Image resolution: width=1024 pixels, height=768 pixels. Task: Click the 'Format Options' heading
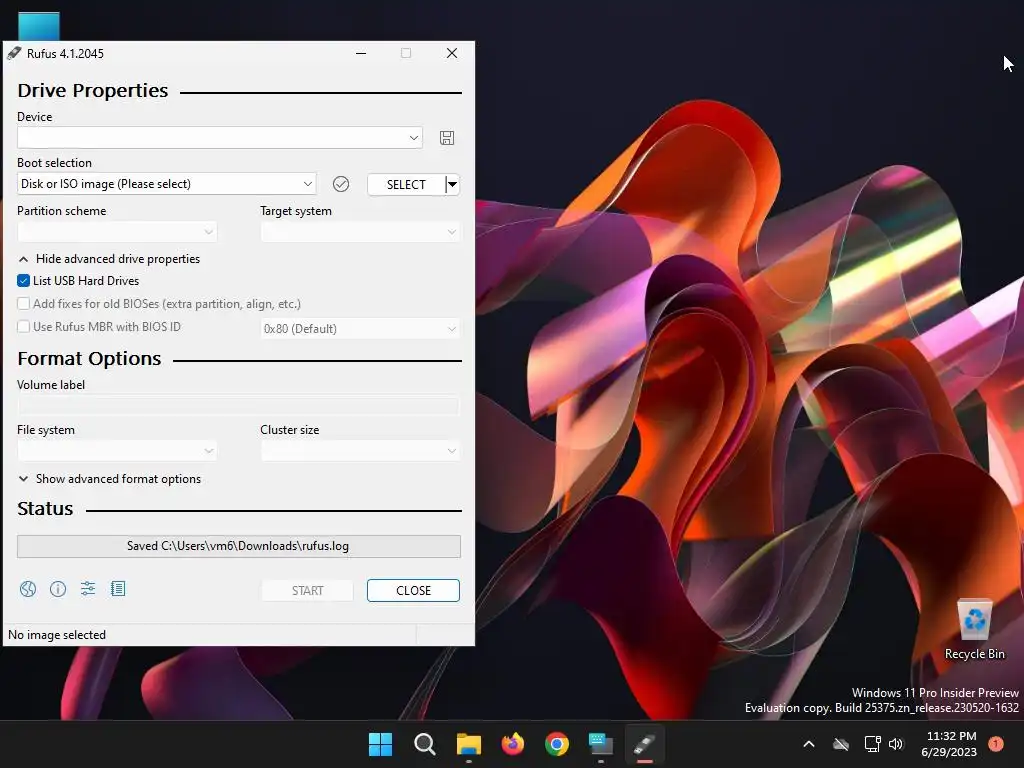[x=89, y=359]
